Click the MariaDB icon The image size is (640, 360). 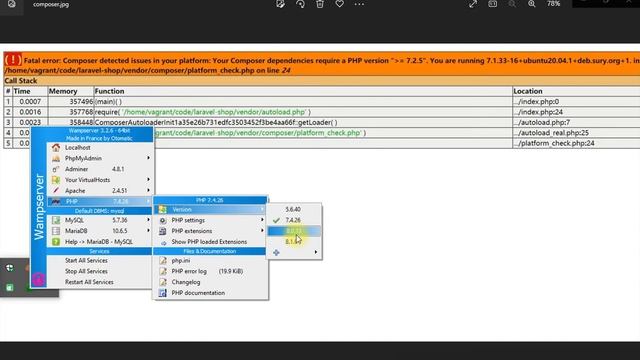point(56,231)
